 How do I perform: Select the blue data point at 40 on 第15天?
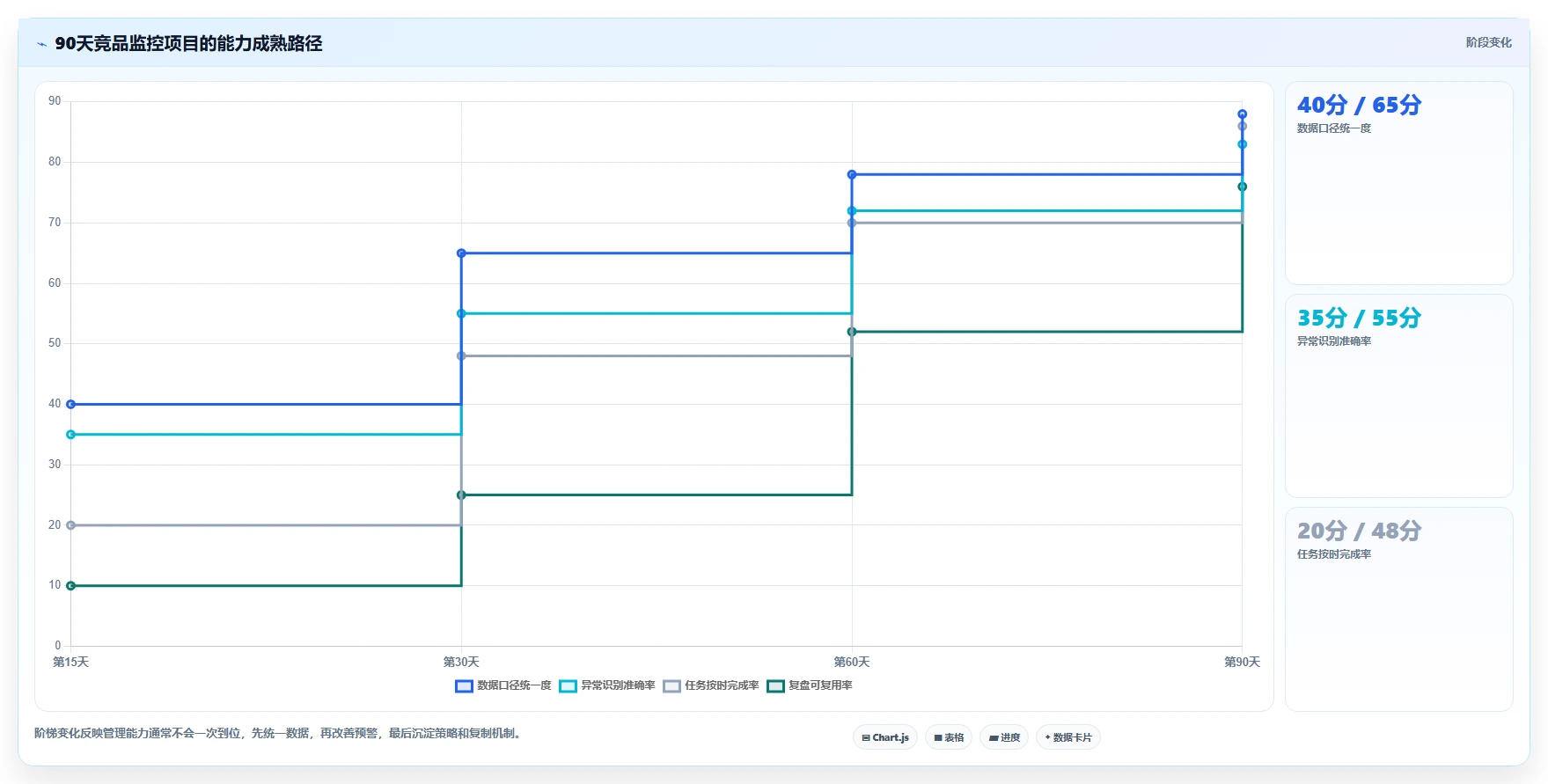tap(71, 405)
